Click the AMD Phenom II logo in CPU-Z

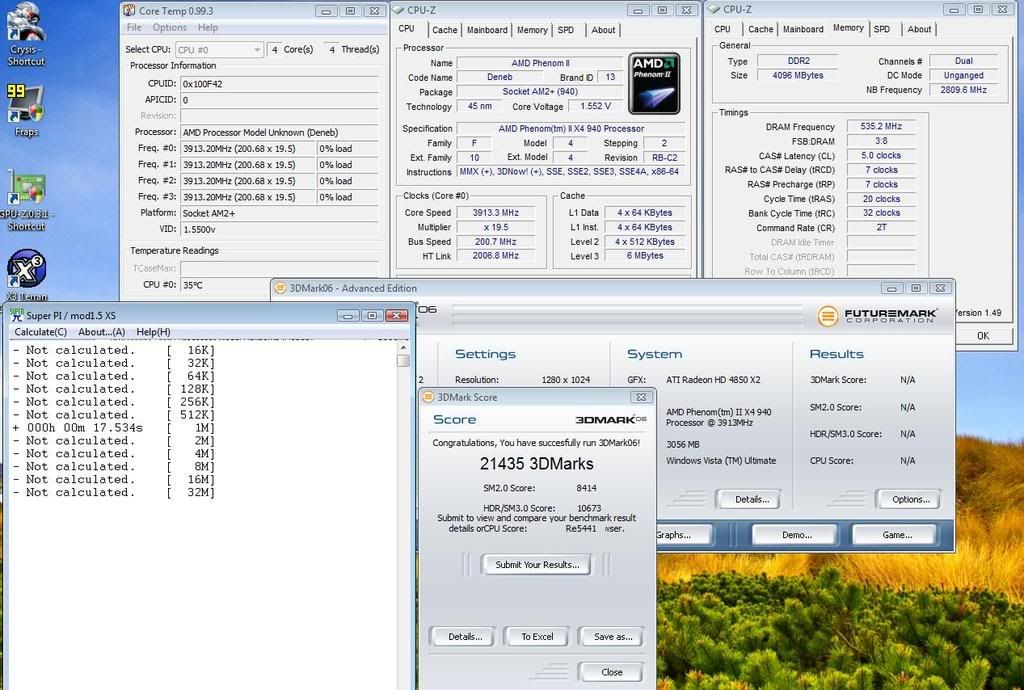point(654,84)
